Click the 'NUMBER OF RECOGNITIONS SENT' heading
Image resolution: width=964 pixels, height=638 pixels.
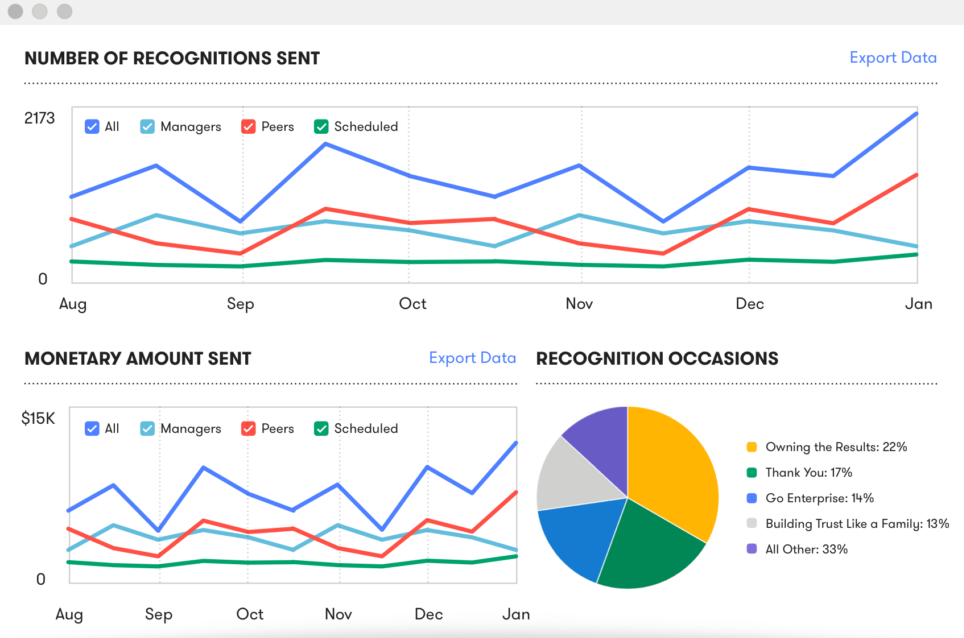pyautogui.click(x=172, y=58)
